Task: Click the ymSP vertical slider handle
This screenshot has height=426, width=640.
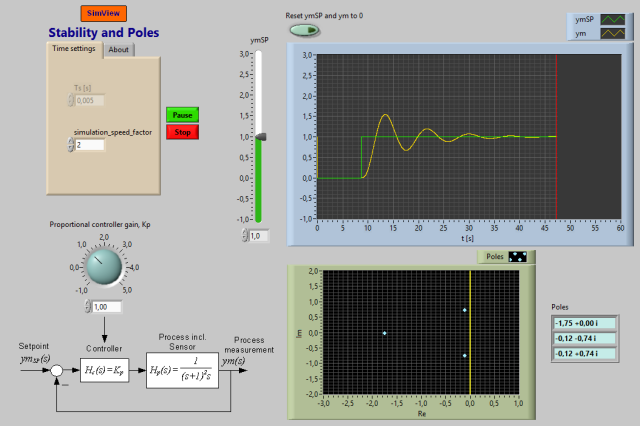Action: pos(260,136)
